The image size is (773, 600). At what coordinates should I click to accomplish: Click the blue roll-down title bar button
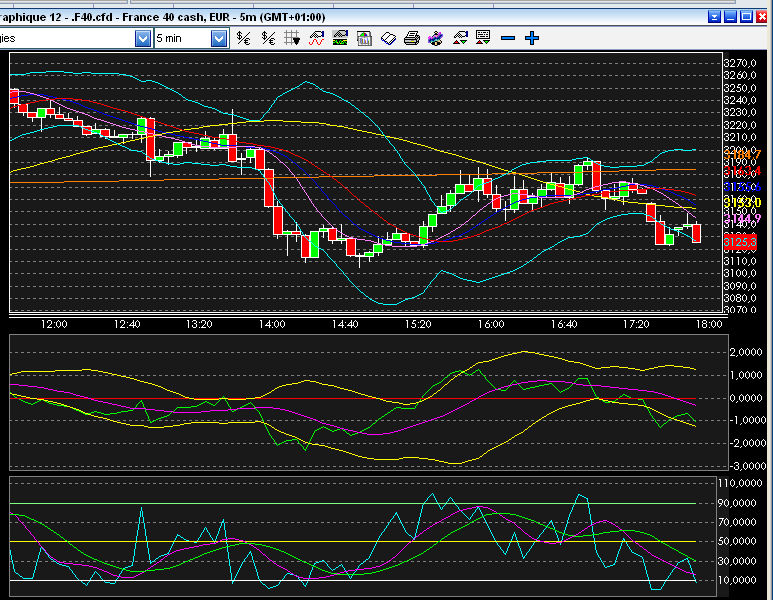pyautogui.click(x=714, y=17)
